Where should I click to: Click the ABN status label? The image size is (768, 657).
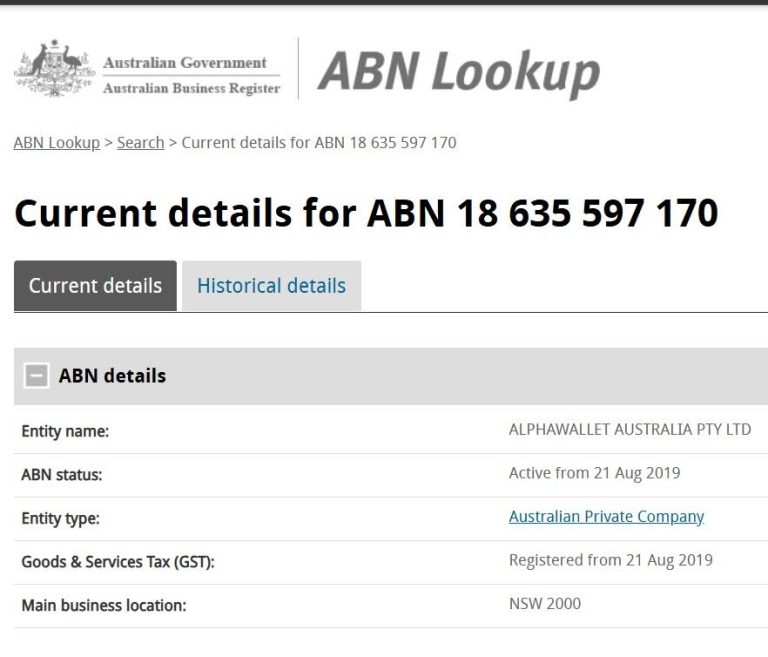(62, 475)
